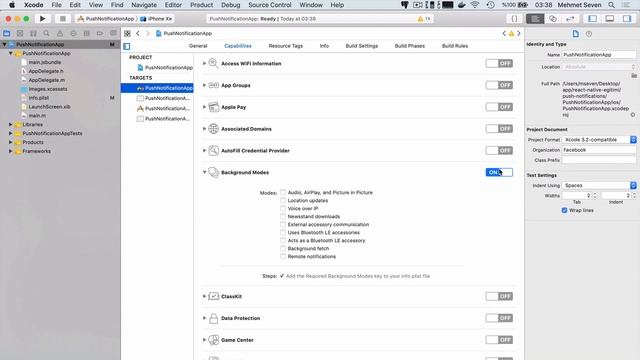Open the Source Control navigator icon
Image resolution: width=640 pixels, height=360 pixels.
point(20,33)
